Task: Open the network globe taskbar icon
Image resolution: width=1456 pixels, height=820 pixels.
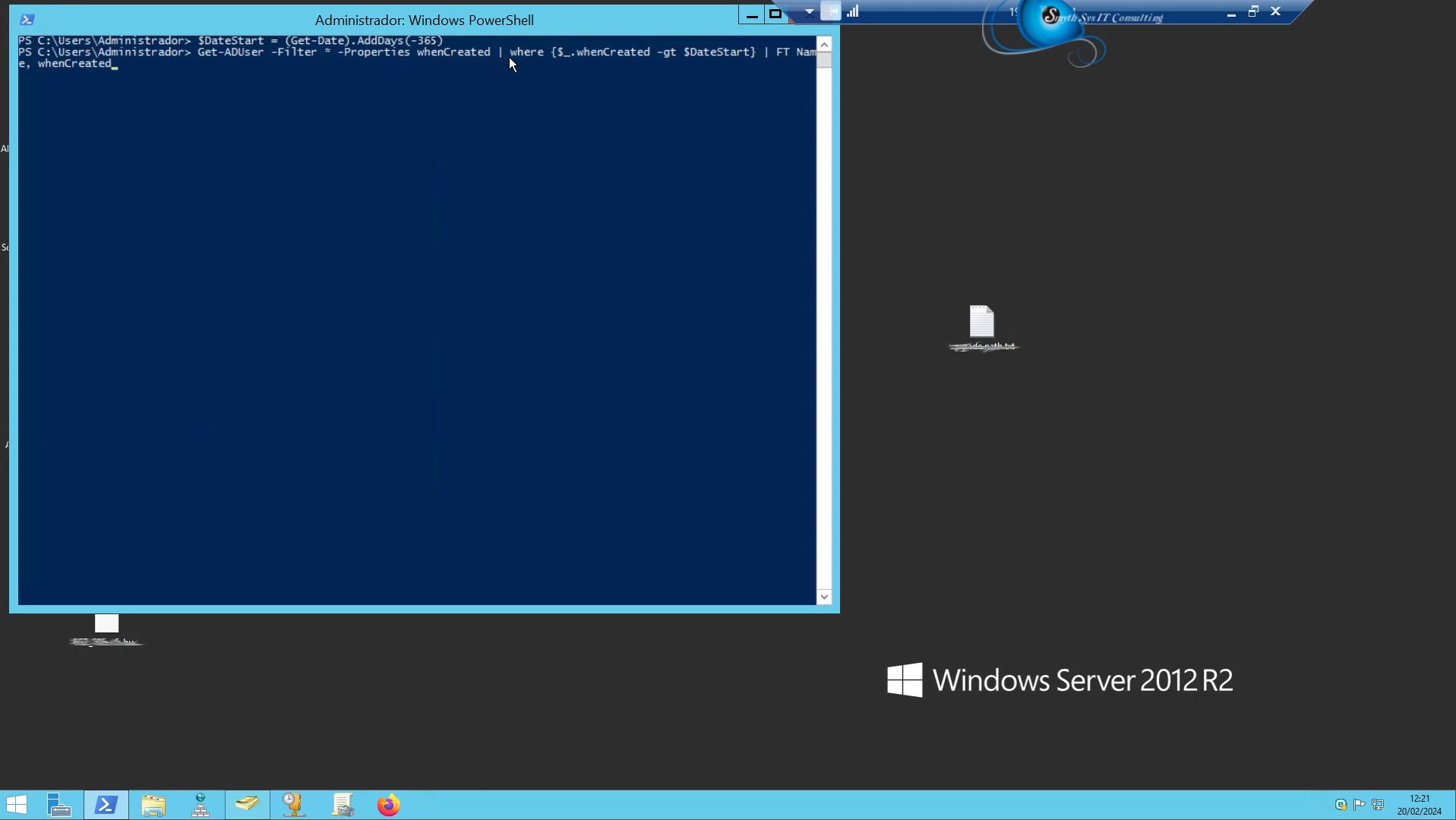Action: tap(201, 805)
